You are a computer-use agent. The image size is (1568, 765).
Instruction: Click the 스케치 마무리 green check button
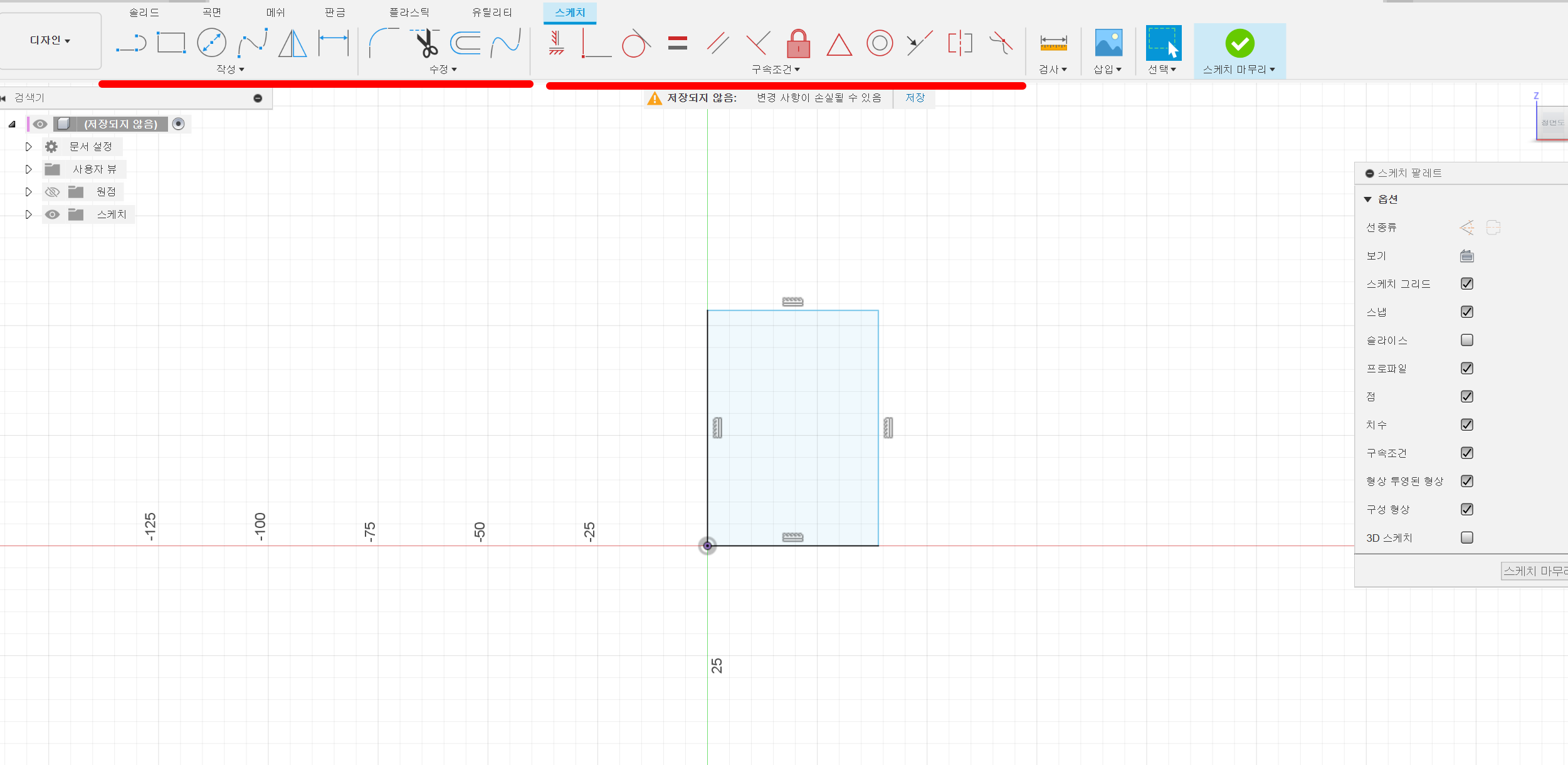click(x=1239, y=43)
